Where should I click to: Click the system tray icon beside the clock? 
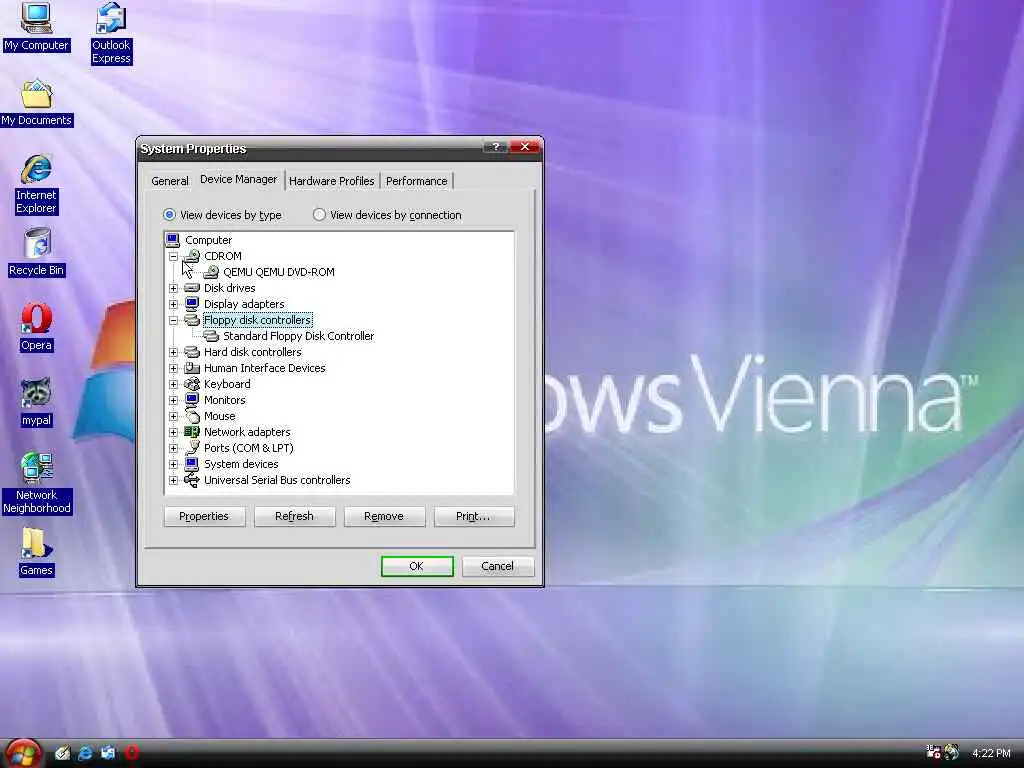click(x=952, y=752)
